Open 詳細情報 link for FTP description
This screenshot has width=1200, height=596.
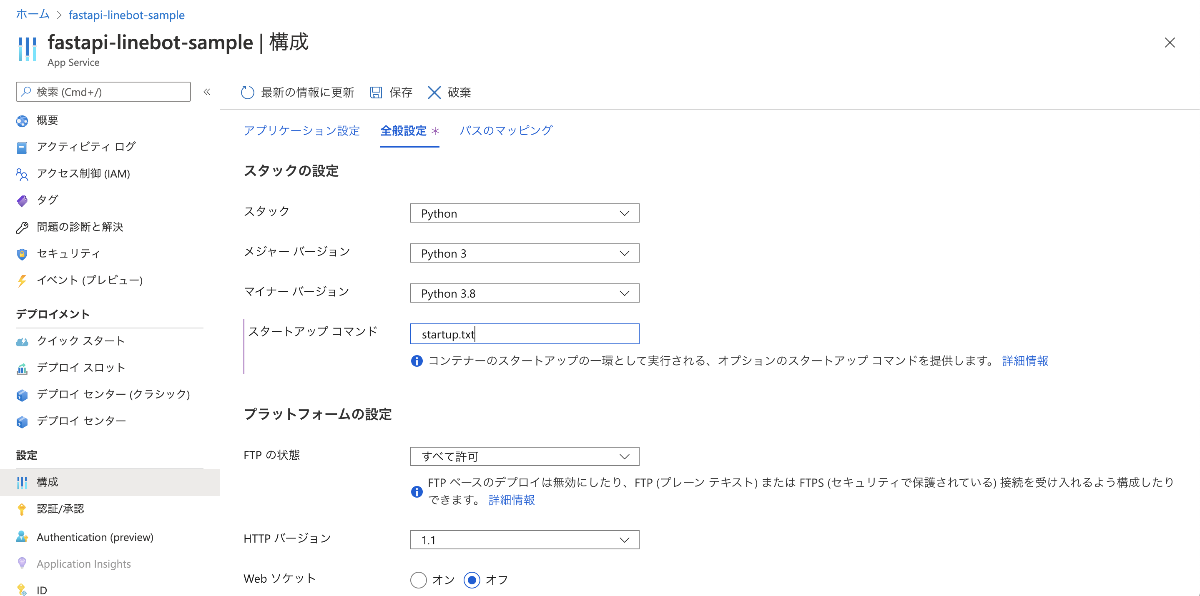click(511, 500)
